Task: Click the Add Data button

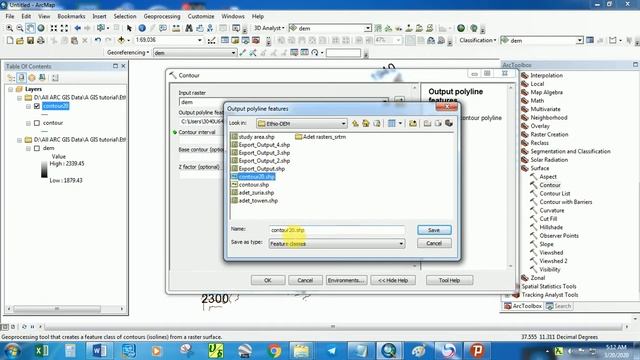Action: coord(121,40)
